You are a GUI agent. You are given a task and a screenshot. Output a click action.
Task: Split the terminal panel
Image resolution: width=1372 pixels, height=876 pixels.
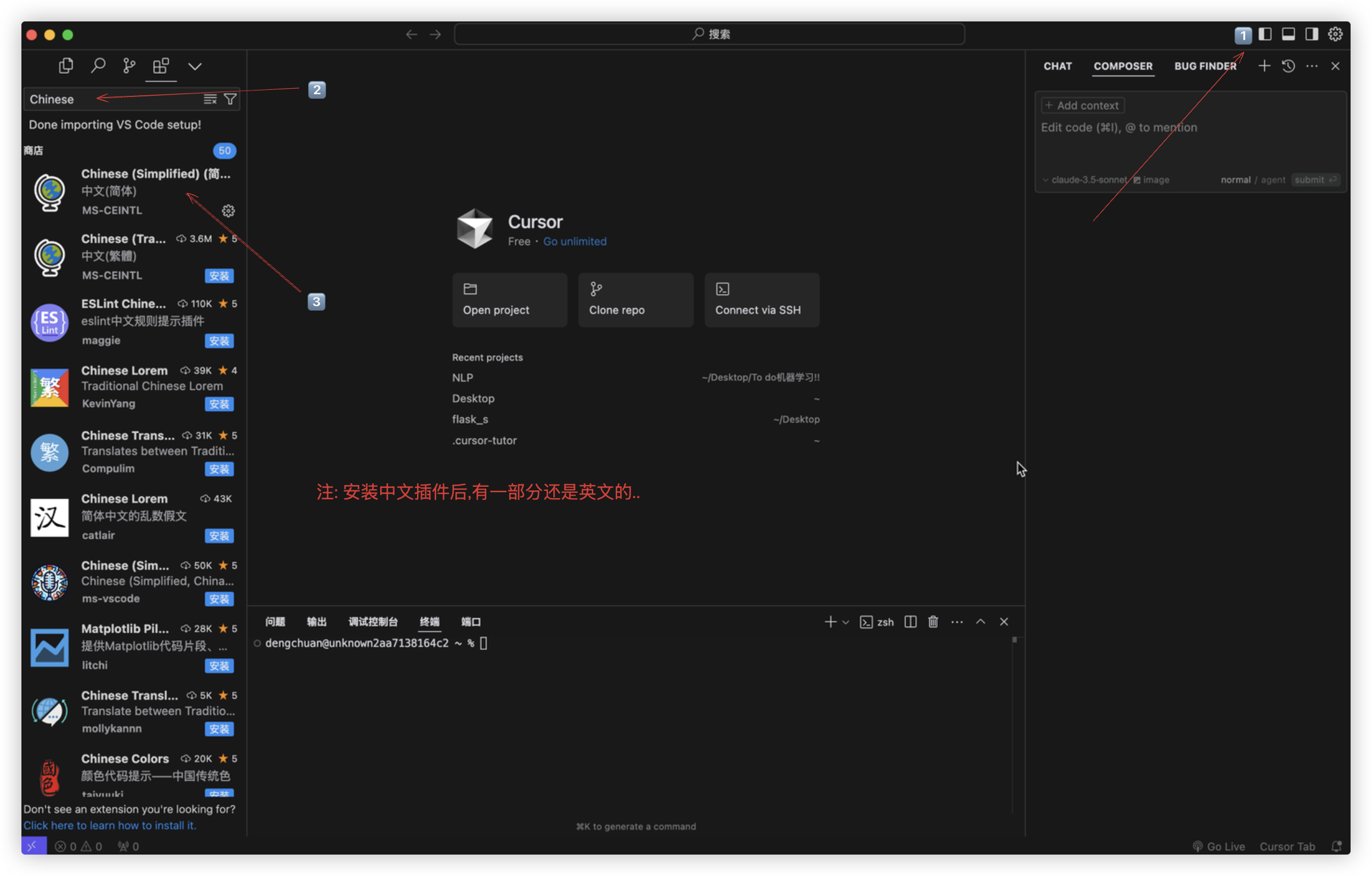click(910, 622)
